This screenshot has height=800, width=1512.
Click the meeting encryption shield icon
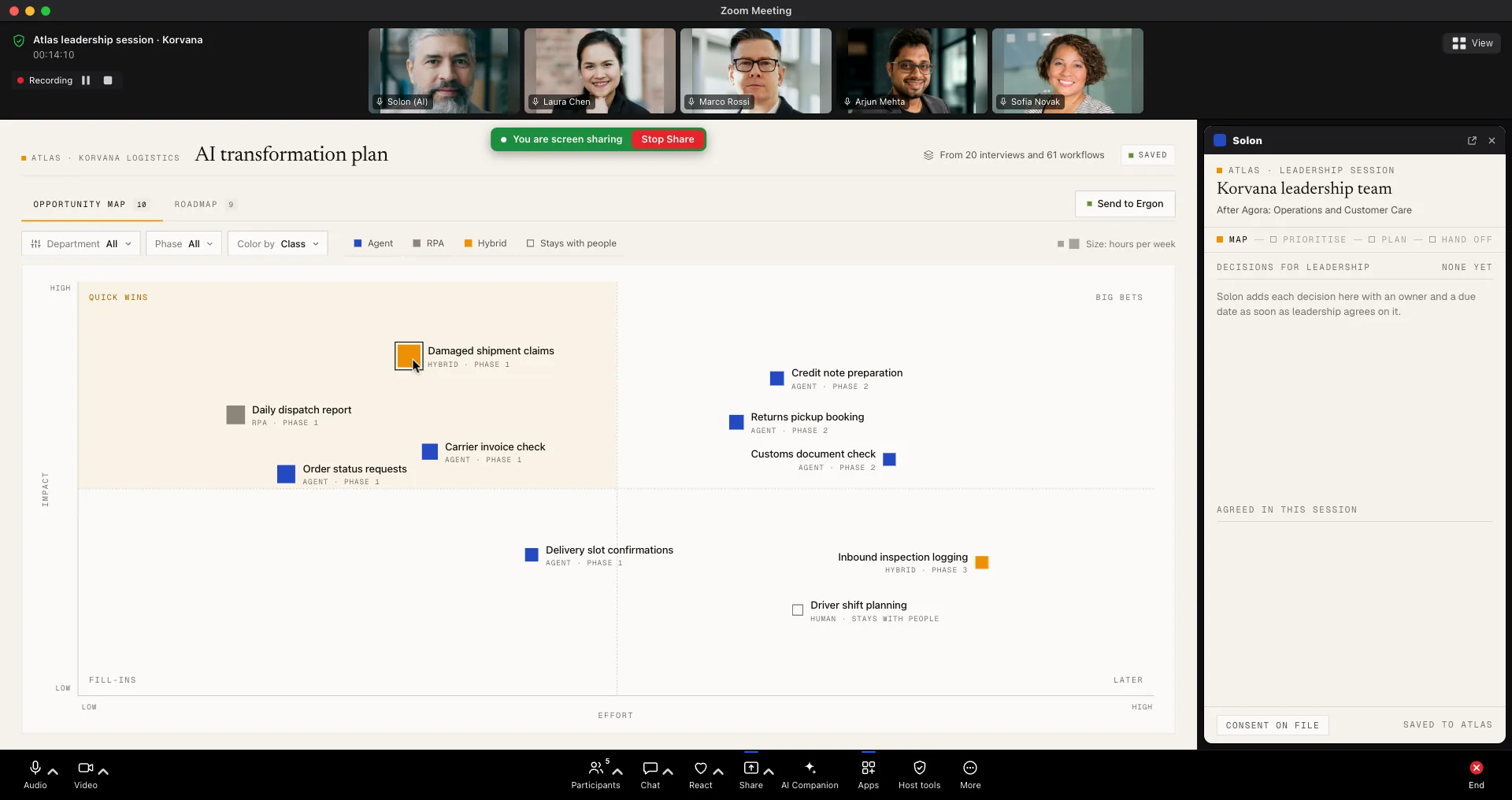tap(19, 40)
